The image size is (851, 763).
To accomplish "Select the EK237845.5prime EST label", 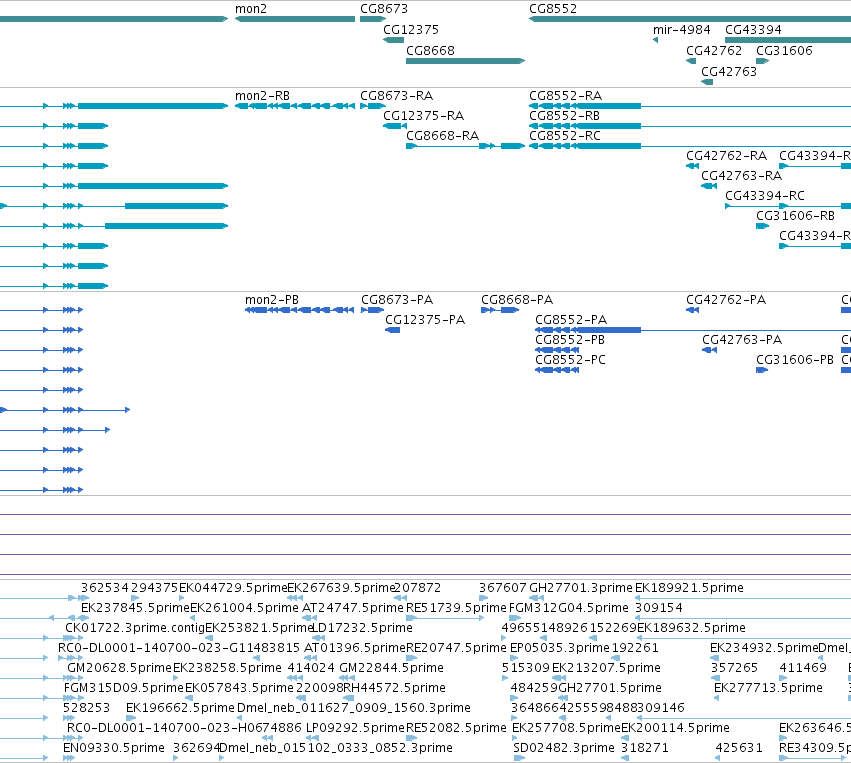I will coord(135,608).
